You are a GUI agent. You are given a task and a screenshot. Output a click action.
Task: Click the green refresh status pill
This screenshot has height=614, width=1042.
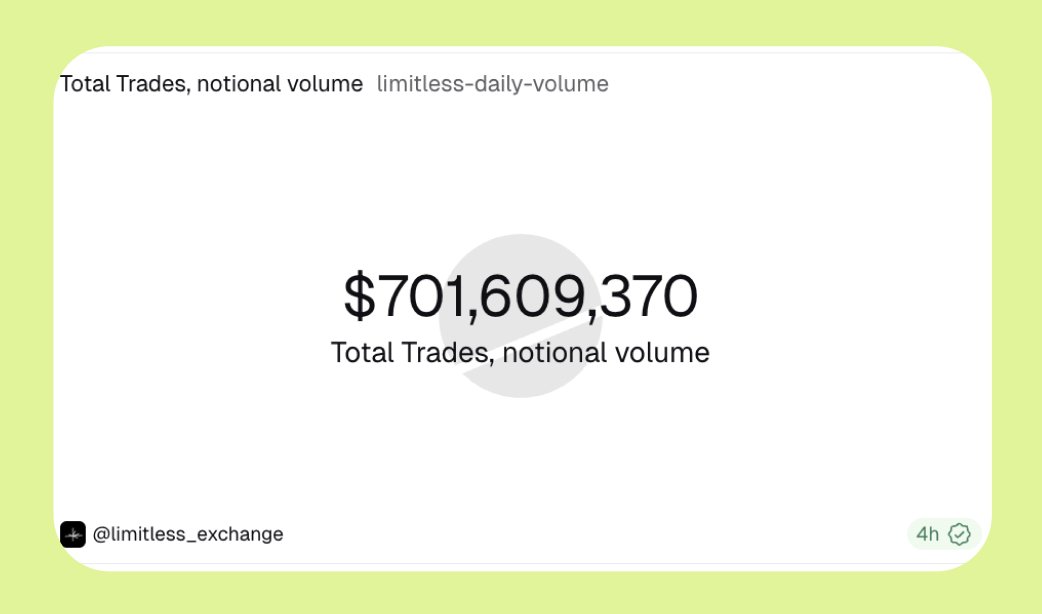tap(943, 534)
